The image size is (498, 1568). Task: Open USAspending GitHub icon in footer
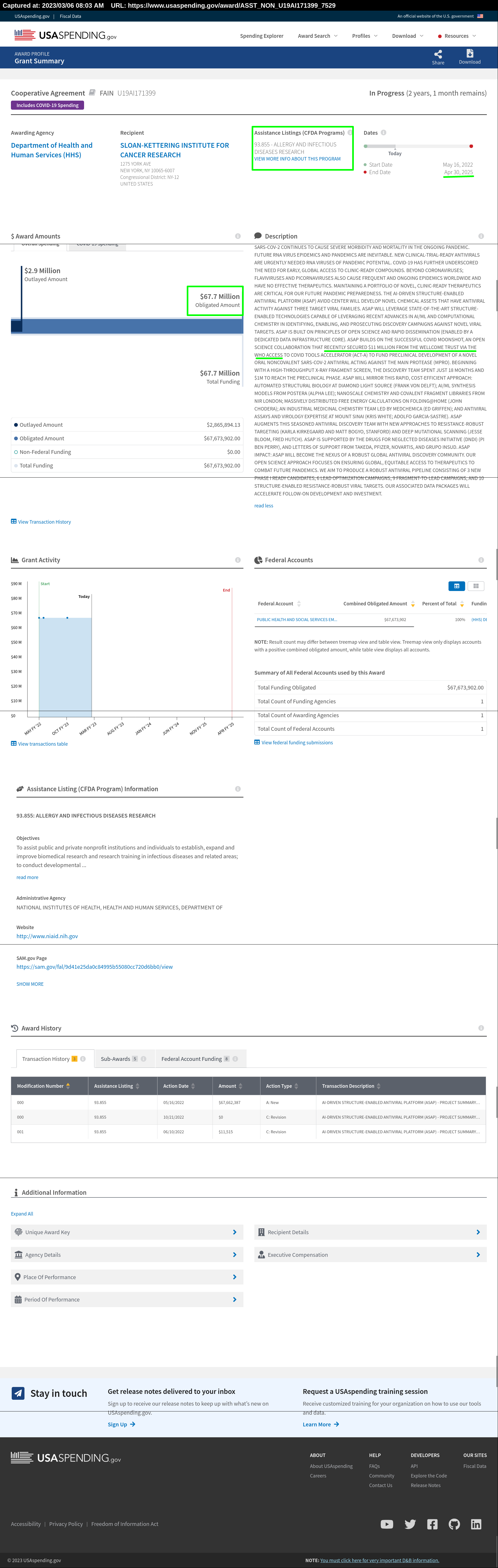pos(454,1524)
